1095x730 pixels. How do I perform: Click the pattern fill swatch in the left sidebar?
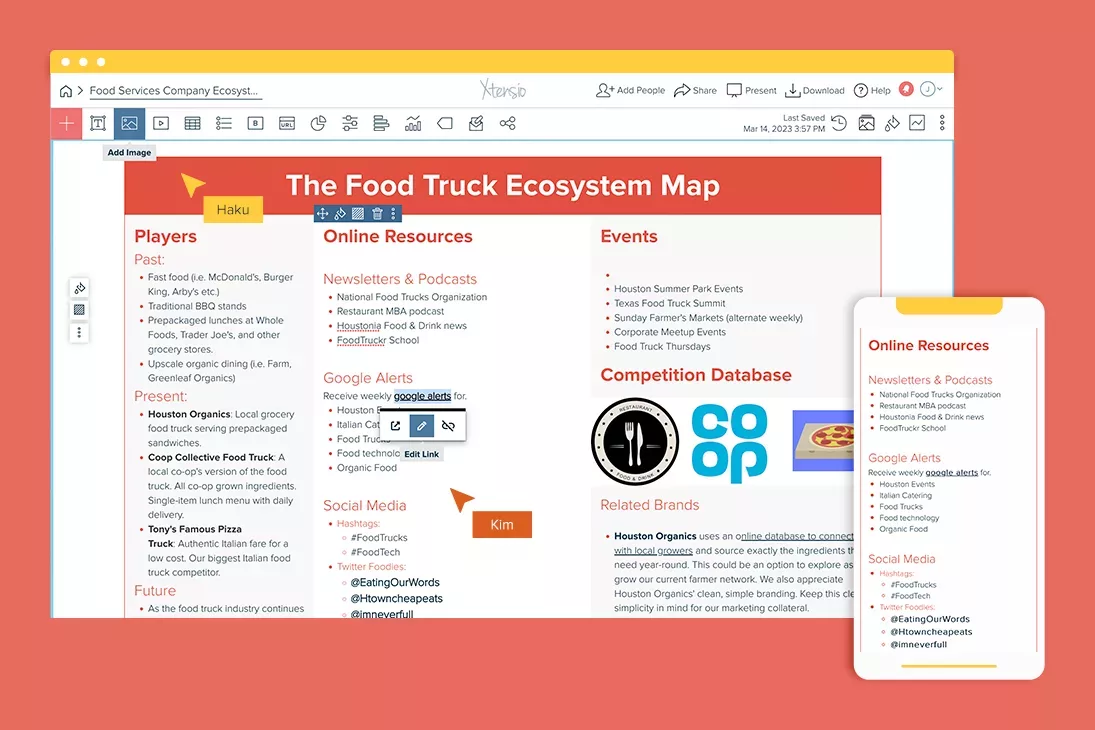click(79, 310)
